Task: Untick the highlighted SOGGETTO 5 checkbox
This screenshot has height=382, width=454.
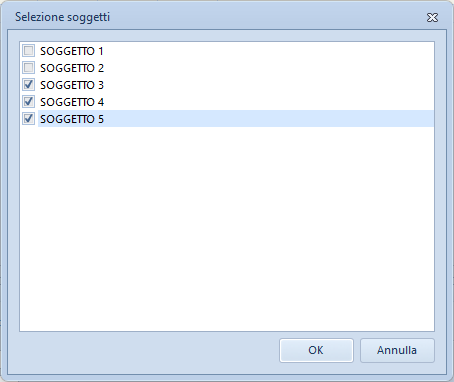Action: pos(28,119)
